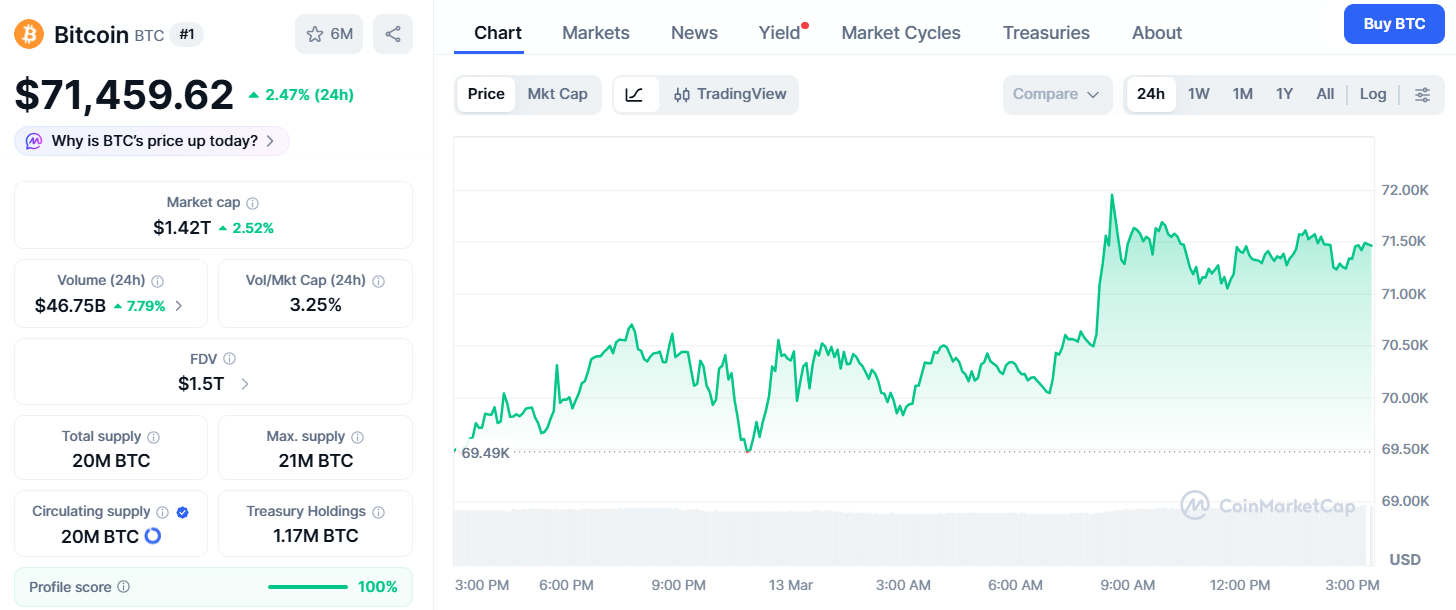Click the FDV info icon
This screenshot has width=1456, height=610.
229,358
